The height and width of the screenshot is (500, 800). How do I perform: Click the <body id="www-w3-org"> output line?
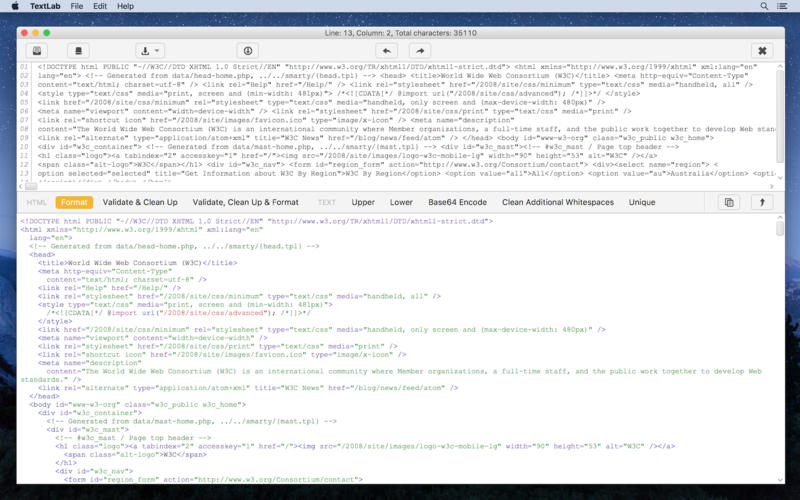tap(138, 404)
